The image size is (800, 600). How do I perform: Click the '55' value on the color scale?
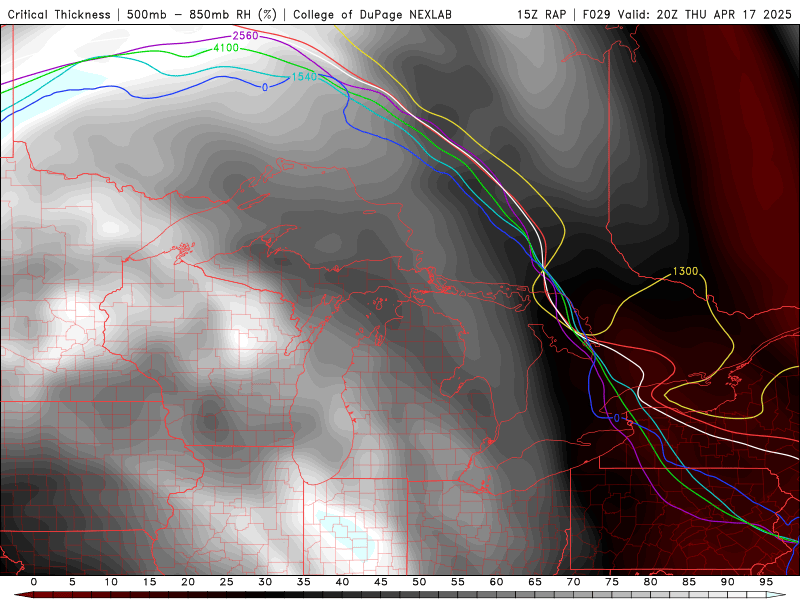458,582
